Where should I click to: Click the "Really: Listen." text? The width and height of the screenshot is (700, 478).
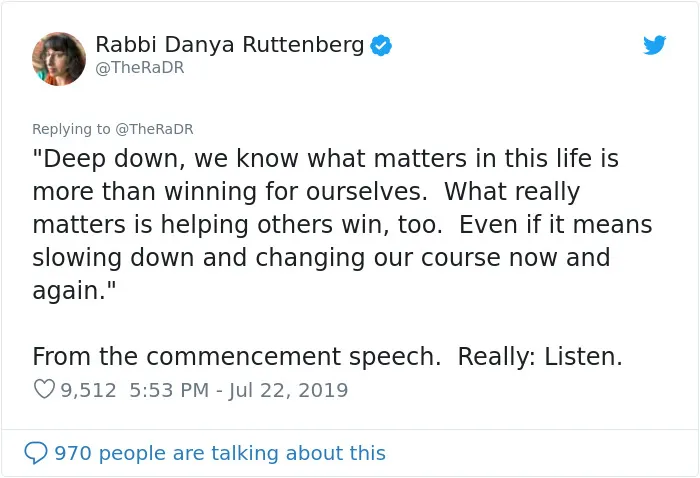[x=540, y=357]
